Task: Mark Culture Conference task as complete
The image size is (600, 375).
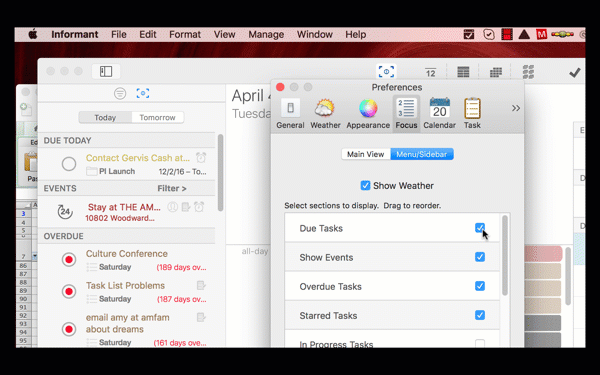Action: pos(69,260)
